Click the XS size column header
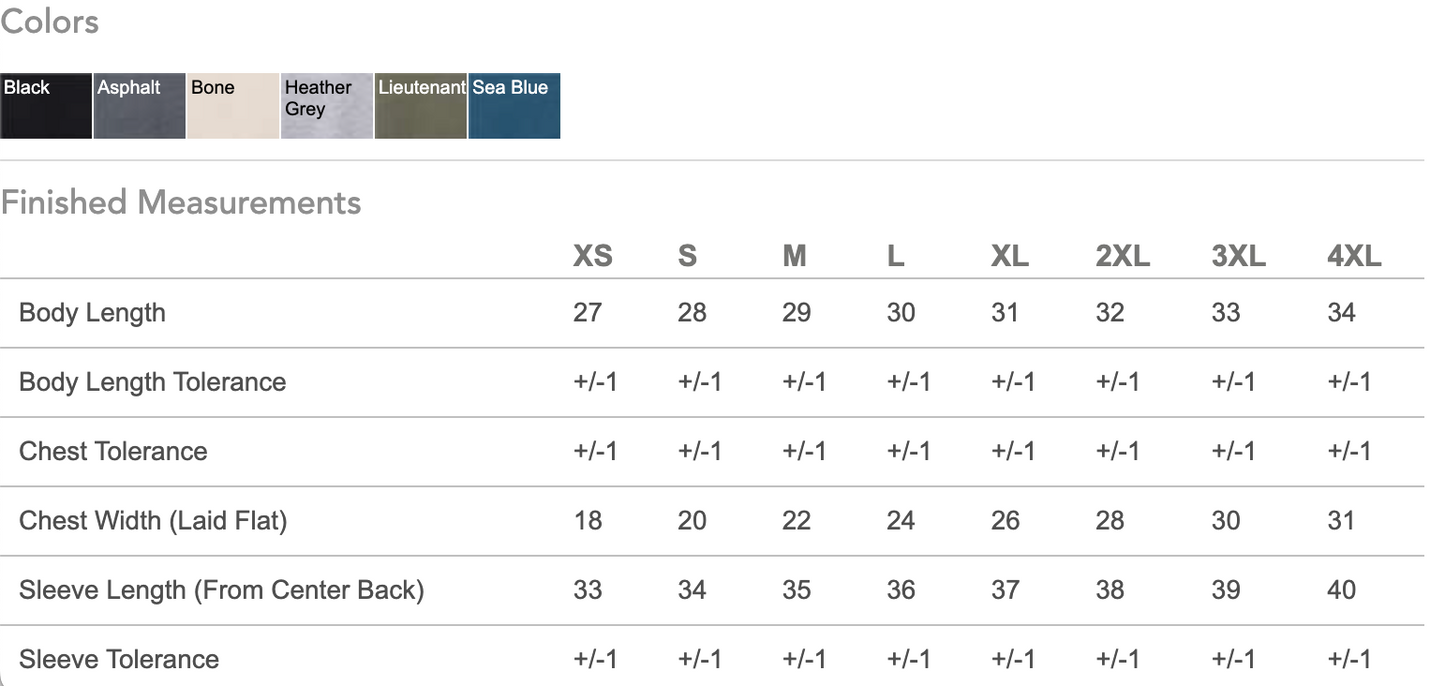 point(592,256)
